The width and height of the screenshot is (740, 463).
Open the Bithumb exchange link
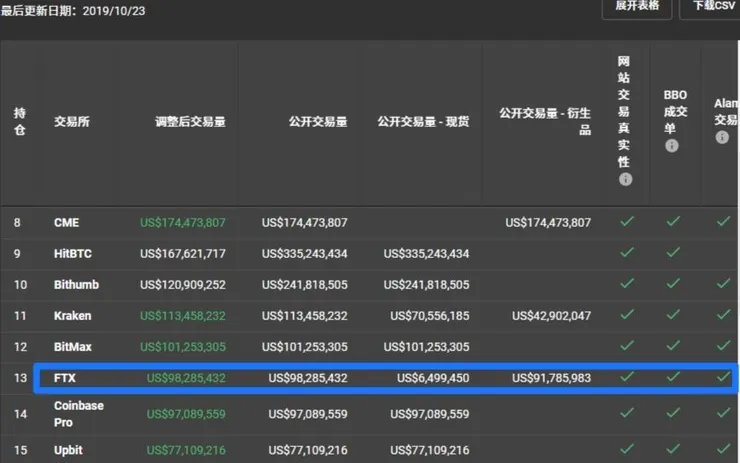76,285
